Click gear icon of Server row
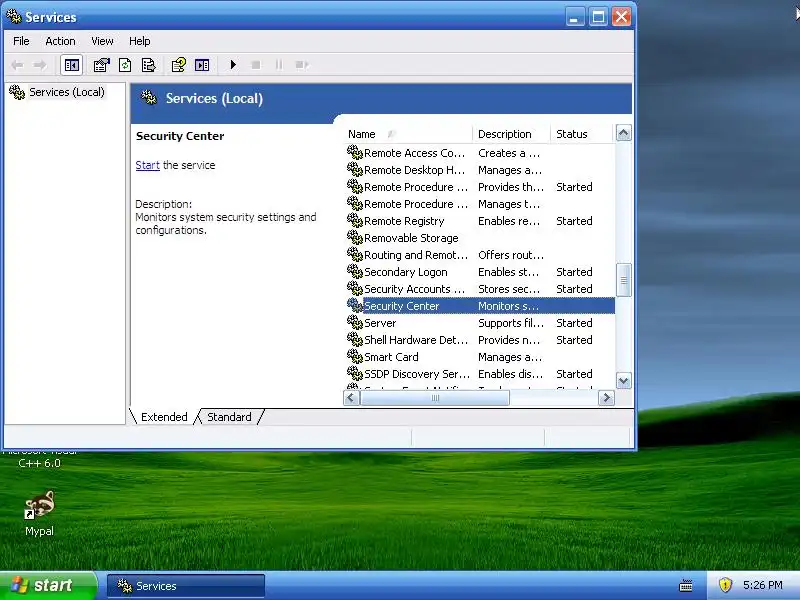 pyautogui.click(x=355, y=322)
